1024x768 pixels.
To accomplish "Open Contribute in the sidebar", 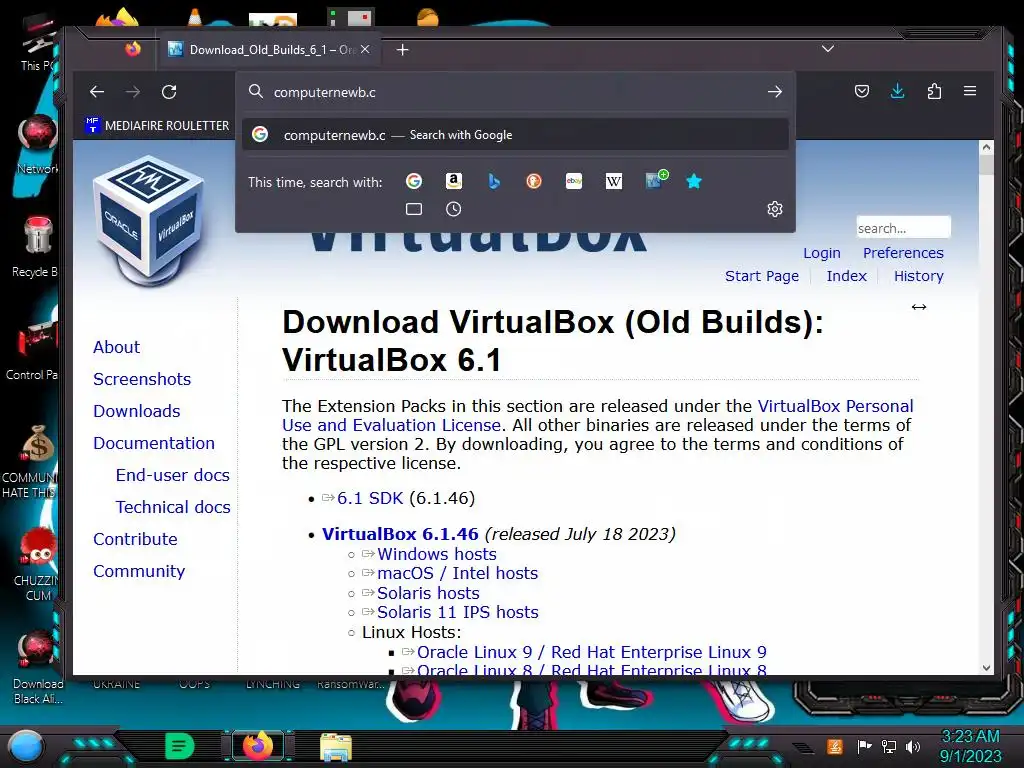I will click(135, 539).
